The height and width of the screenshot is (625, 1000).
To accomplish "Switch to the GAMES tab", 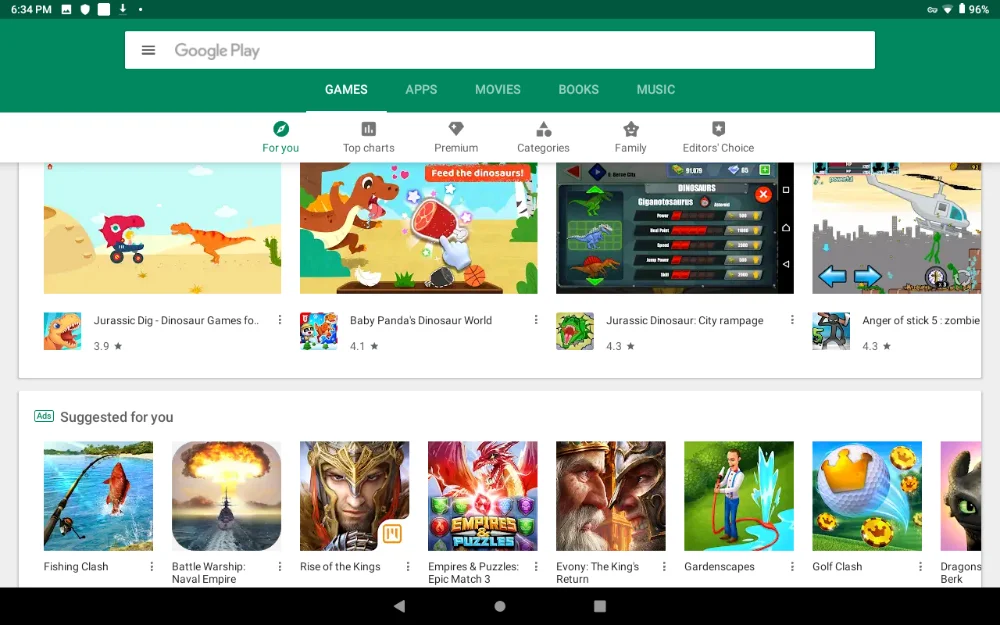I will [x=346, y=89].
